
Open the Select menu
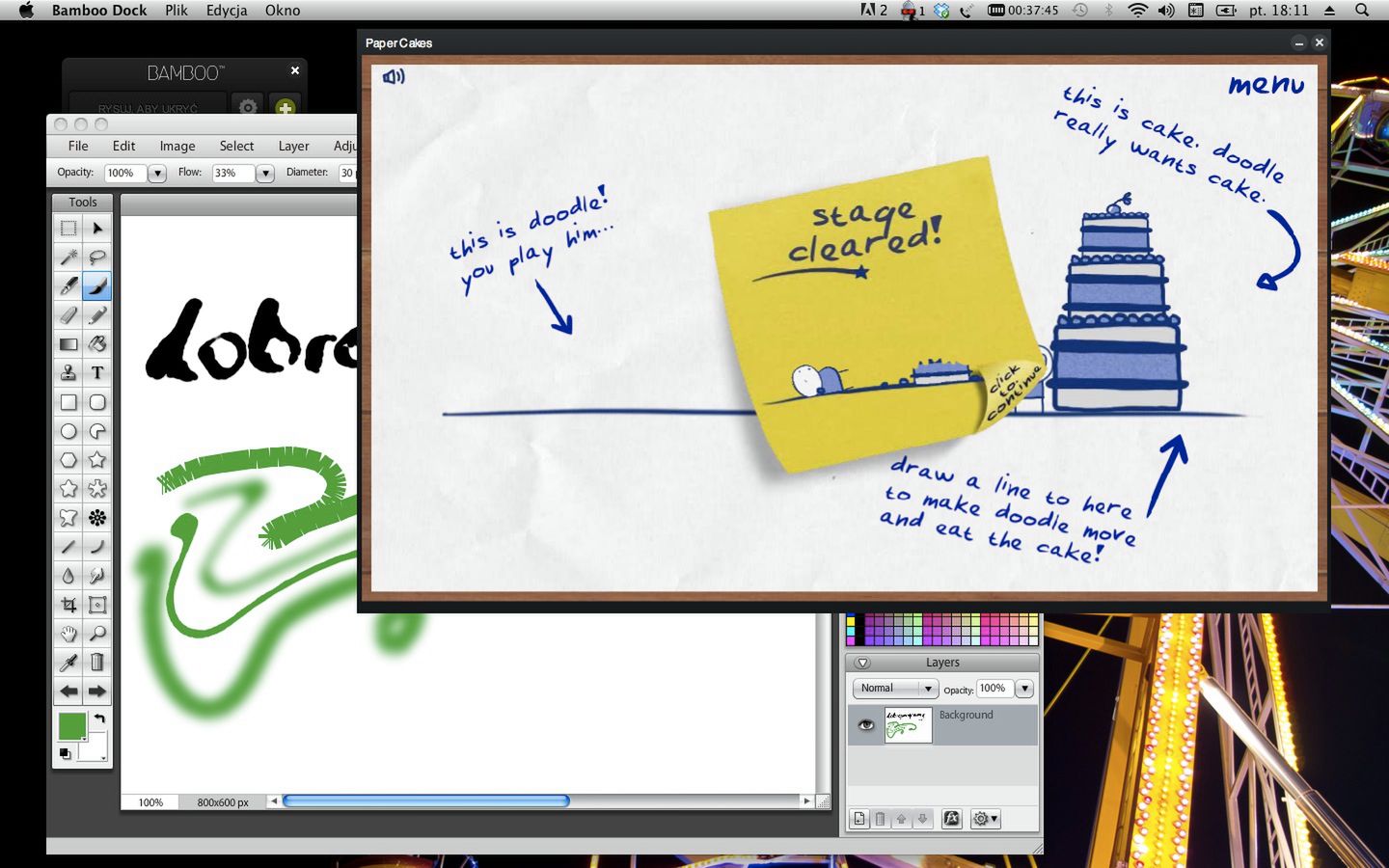(236, 146)
